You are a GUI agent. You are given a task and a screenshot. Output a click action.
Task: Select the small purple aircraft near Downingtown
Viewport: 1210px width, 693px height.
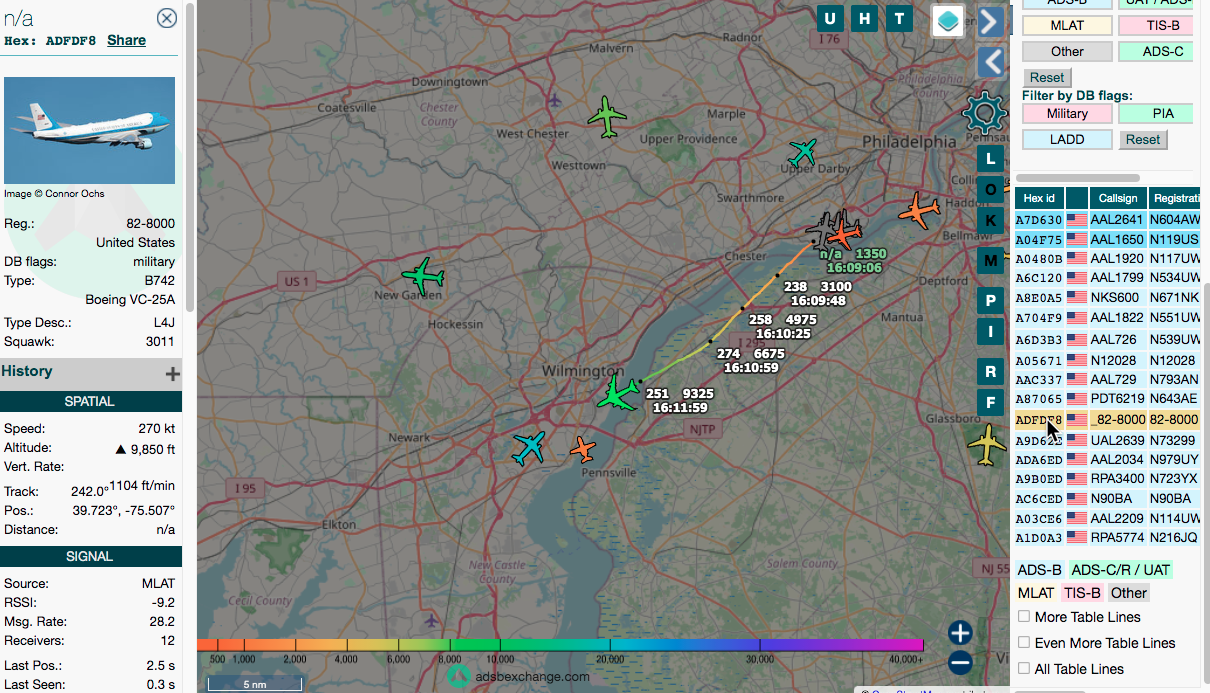554,99
